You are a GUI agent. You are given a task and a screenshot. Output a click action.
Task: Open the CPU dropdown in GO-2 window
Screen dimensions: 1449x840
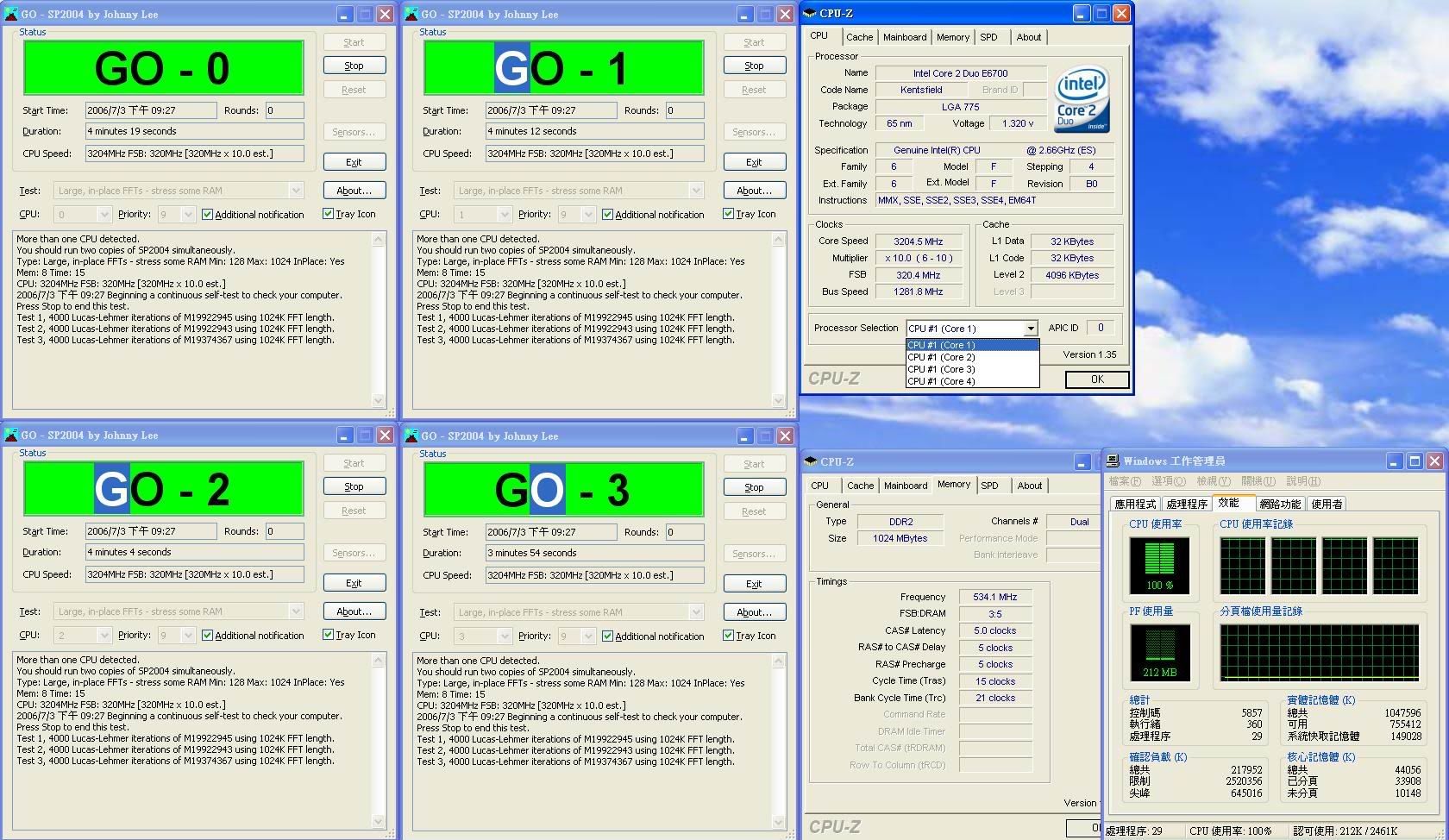[x=104, y=635]
